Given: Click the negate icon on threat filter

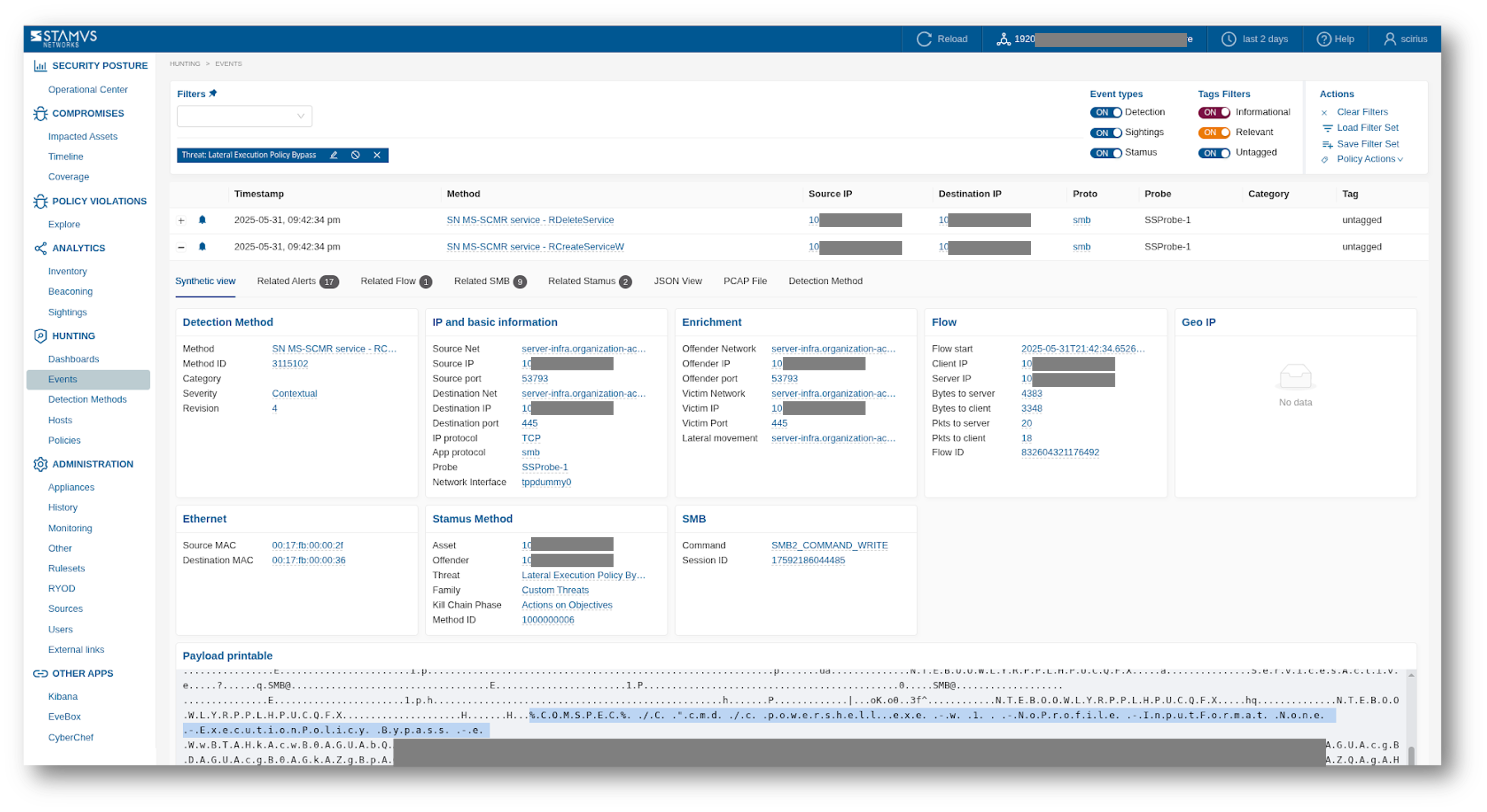Looking at the screenshot, I should coord(356,155).
